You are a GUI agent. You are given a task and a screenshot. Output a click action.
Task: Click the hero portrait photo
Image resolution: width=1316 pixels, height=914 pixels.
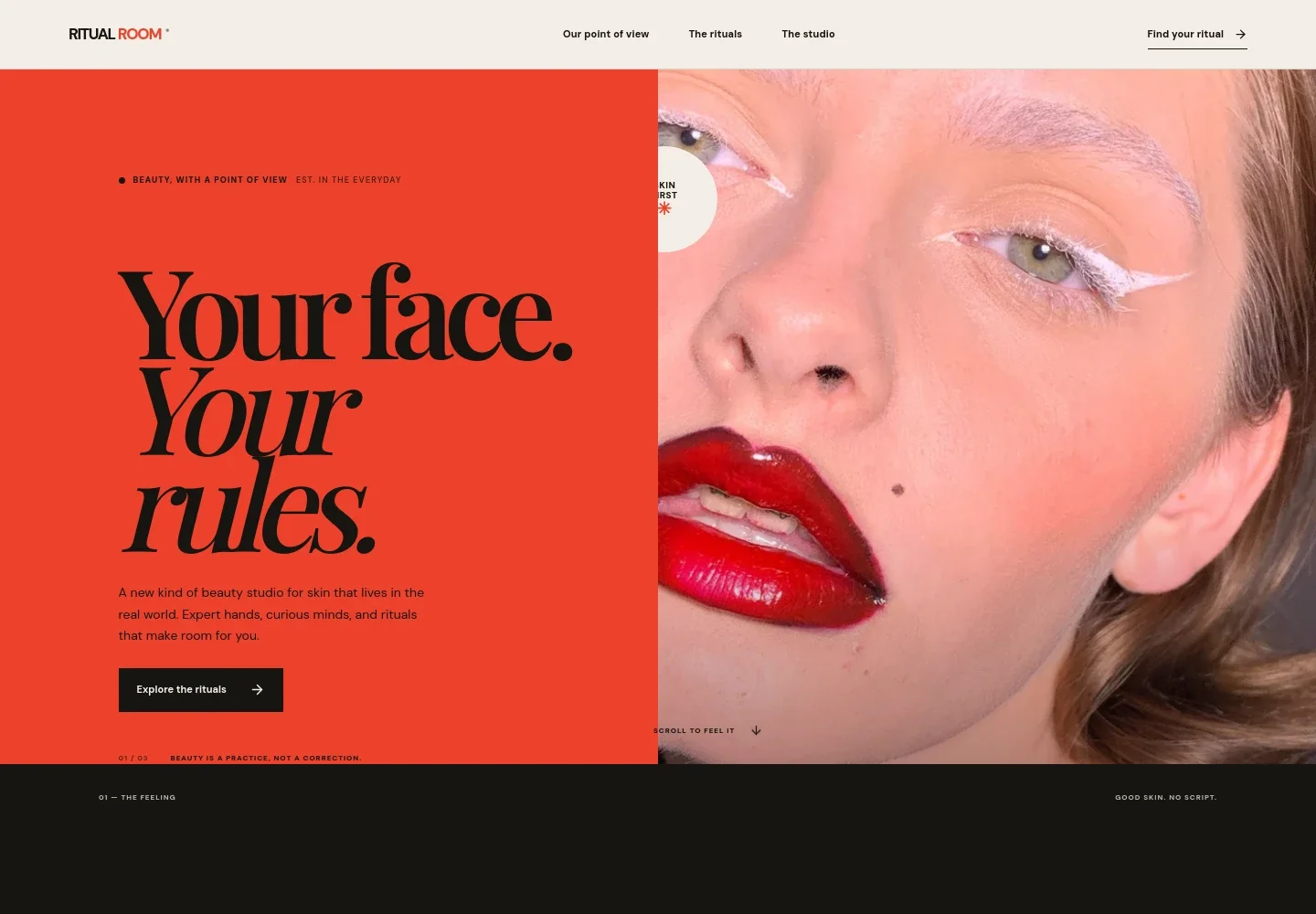(987, 417)
